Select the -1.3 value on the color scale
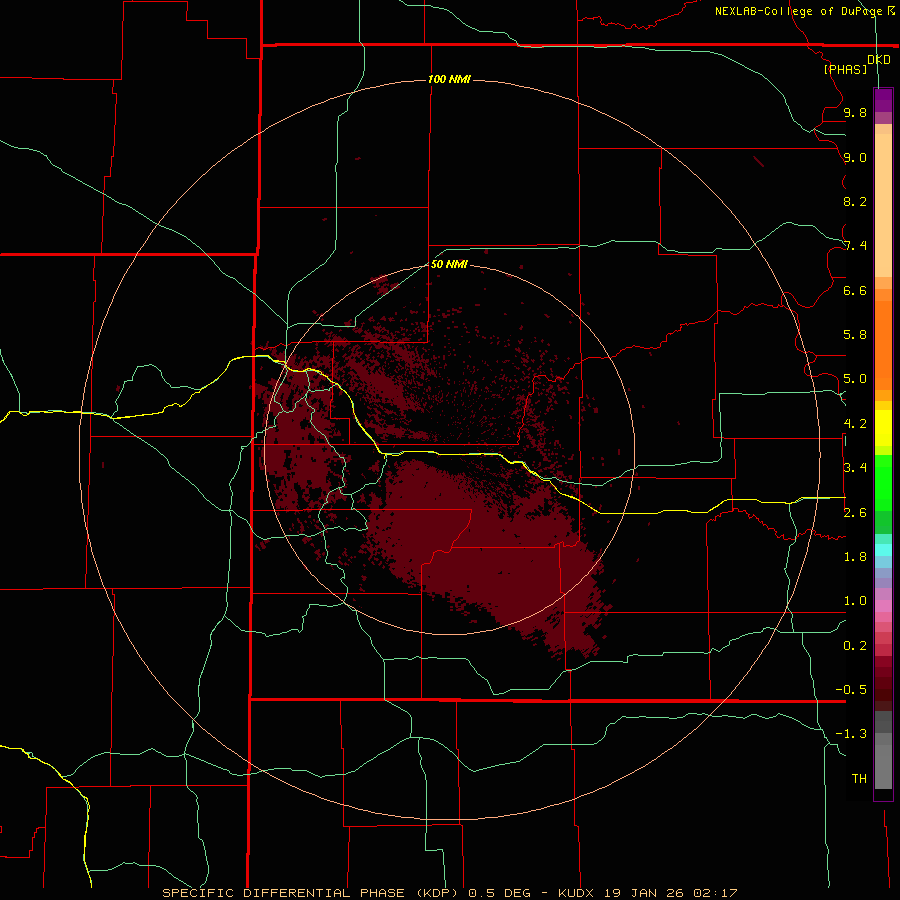This screenshot has height=900, width=900. tap(851, 734)
